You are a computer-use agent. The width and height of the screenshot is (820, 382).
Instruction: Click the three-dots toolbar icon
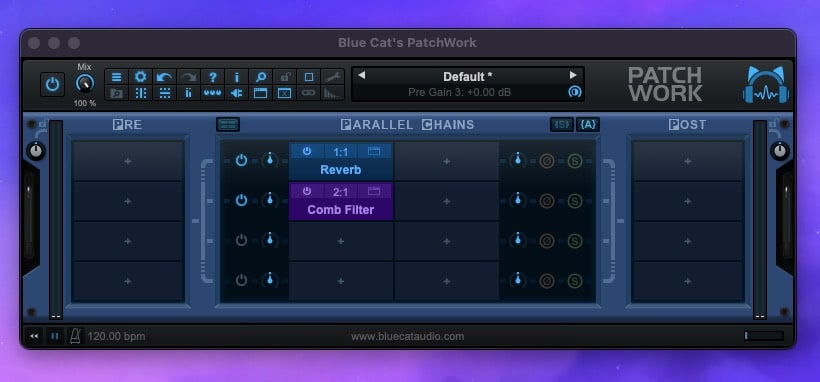tap(212, 93)
